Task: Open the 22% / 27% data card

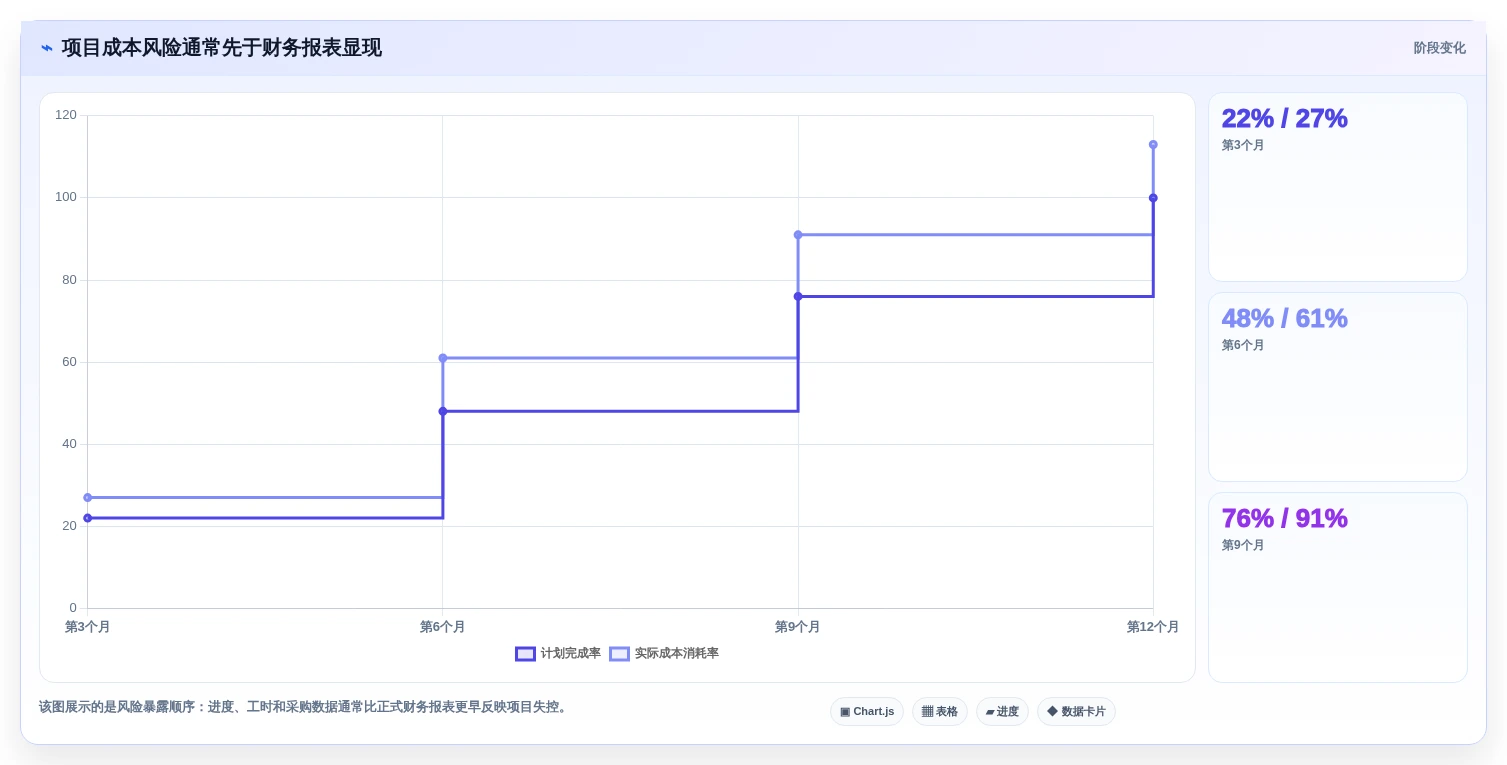Action: pyautogui.click(x=1338, y=187)
